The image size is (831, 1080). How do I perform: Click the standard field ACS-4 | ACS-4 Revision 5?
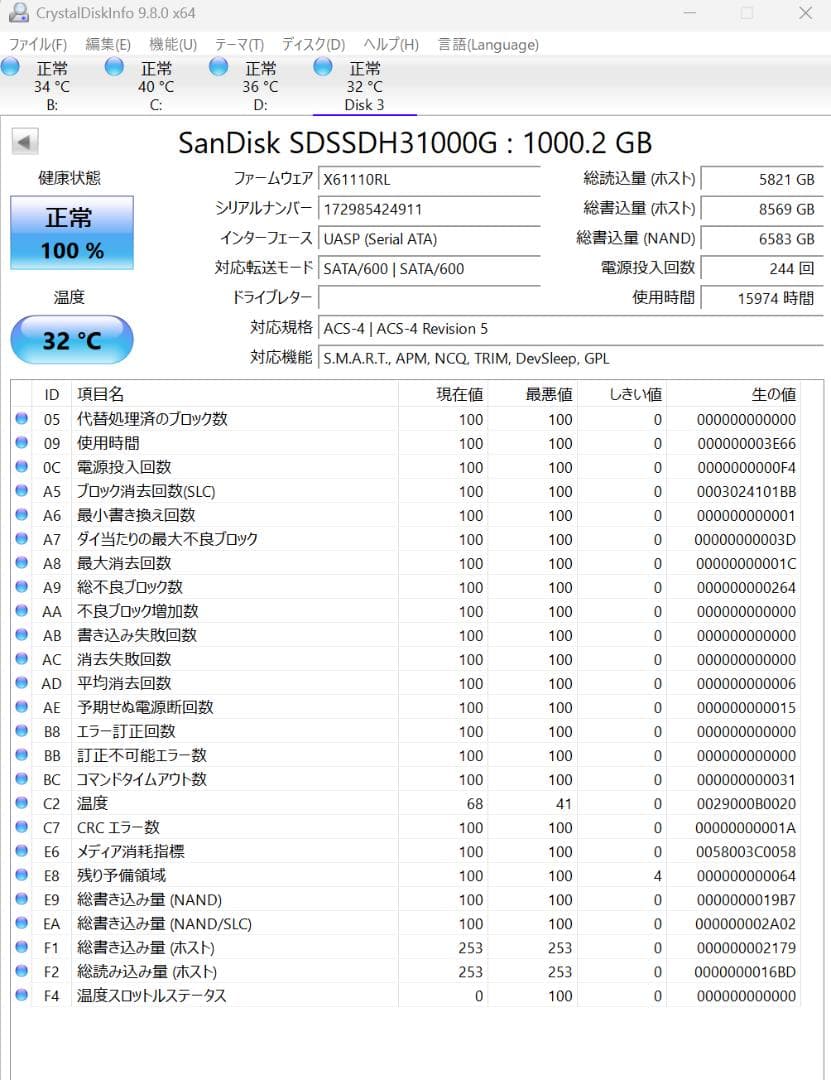pyautogui.click(x=571, y=329)
